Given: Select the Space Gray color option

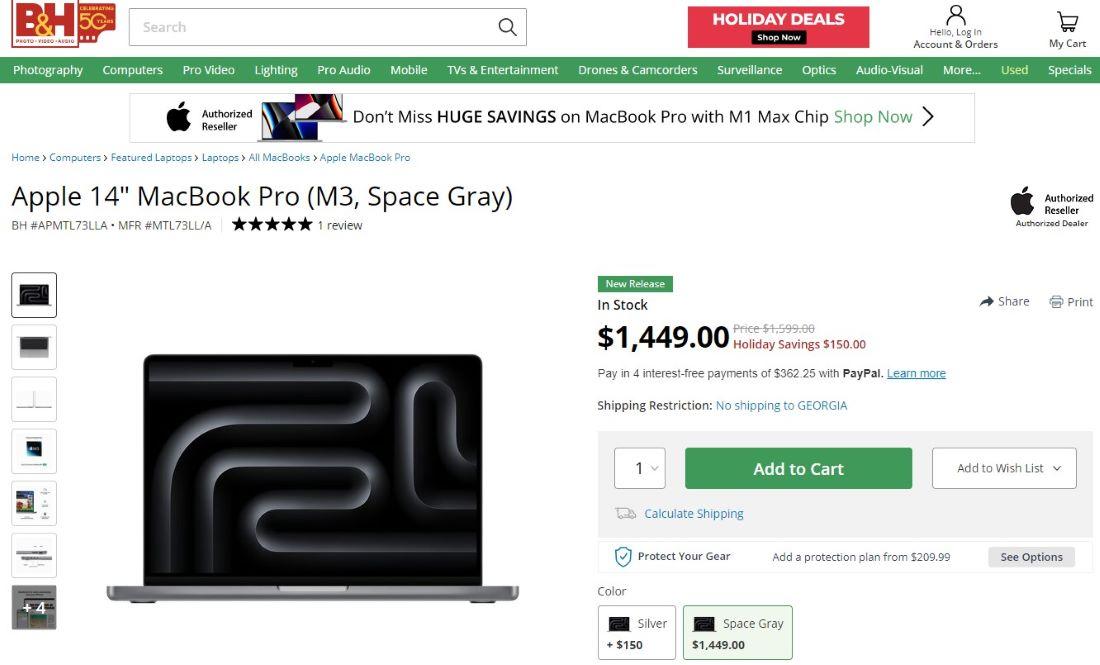Looking at the screenshot, I should tap(737, 633).
